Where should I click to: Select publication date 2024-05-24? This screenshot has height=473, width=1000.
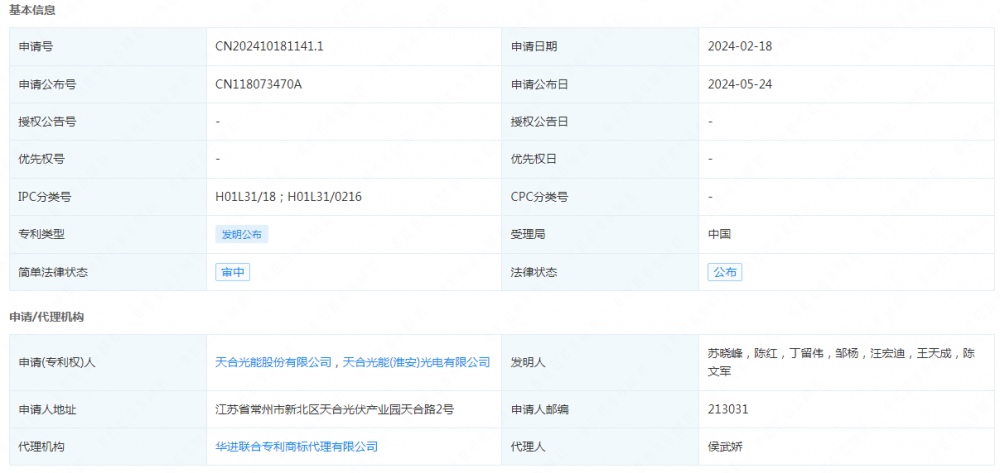pyautogui.click(x=740, y=84)
